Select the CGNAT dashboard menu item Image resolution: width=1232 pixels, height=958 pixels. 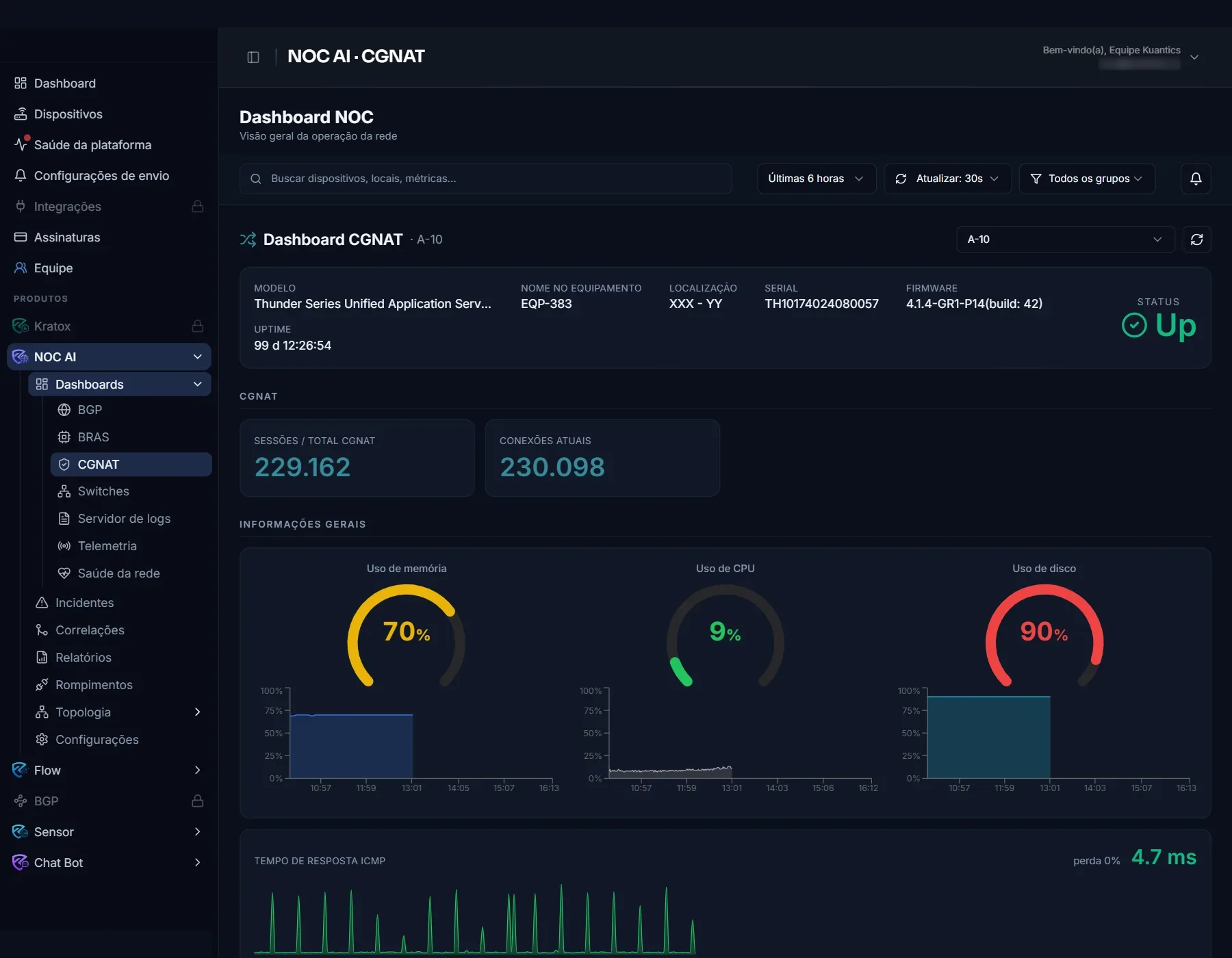click(x=131, y=465)
